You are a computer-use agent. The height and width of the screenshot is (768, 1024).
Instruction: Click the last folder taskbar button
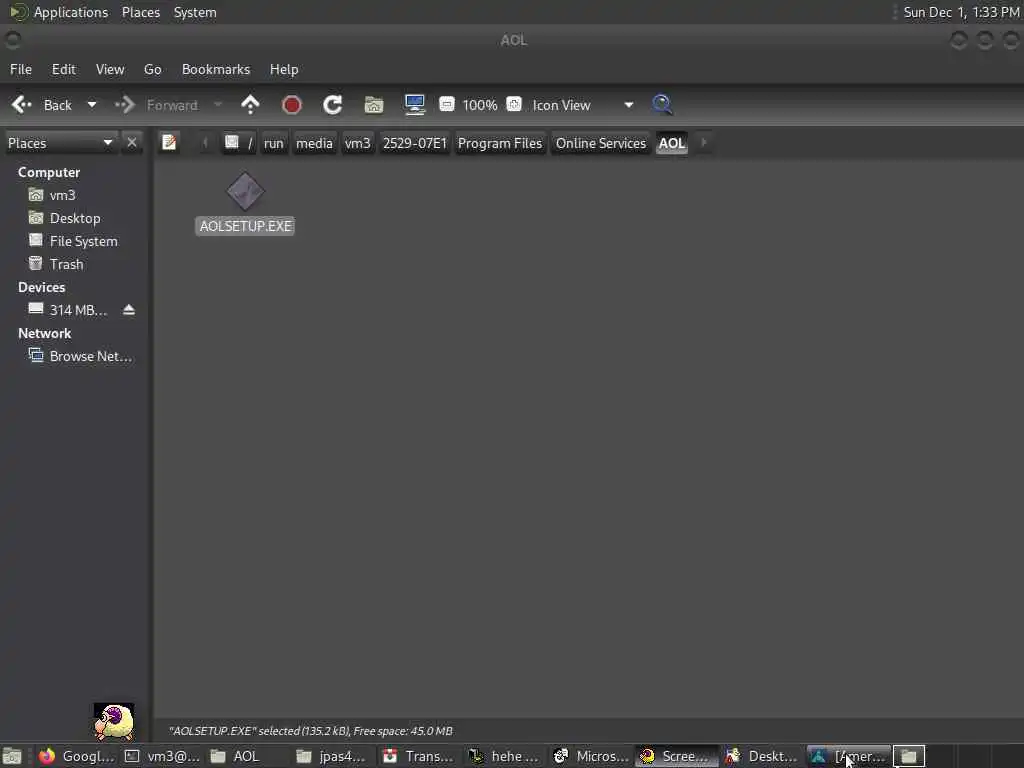[909, 756]
